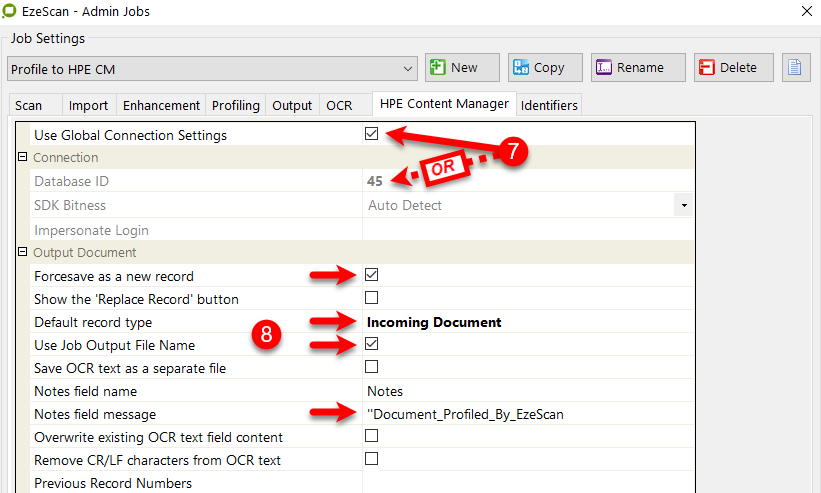Switch to the Profiling tab

pos(236,105)
